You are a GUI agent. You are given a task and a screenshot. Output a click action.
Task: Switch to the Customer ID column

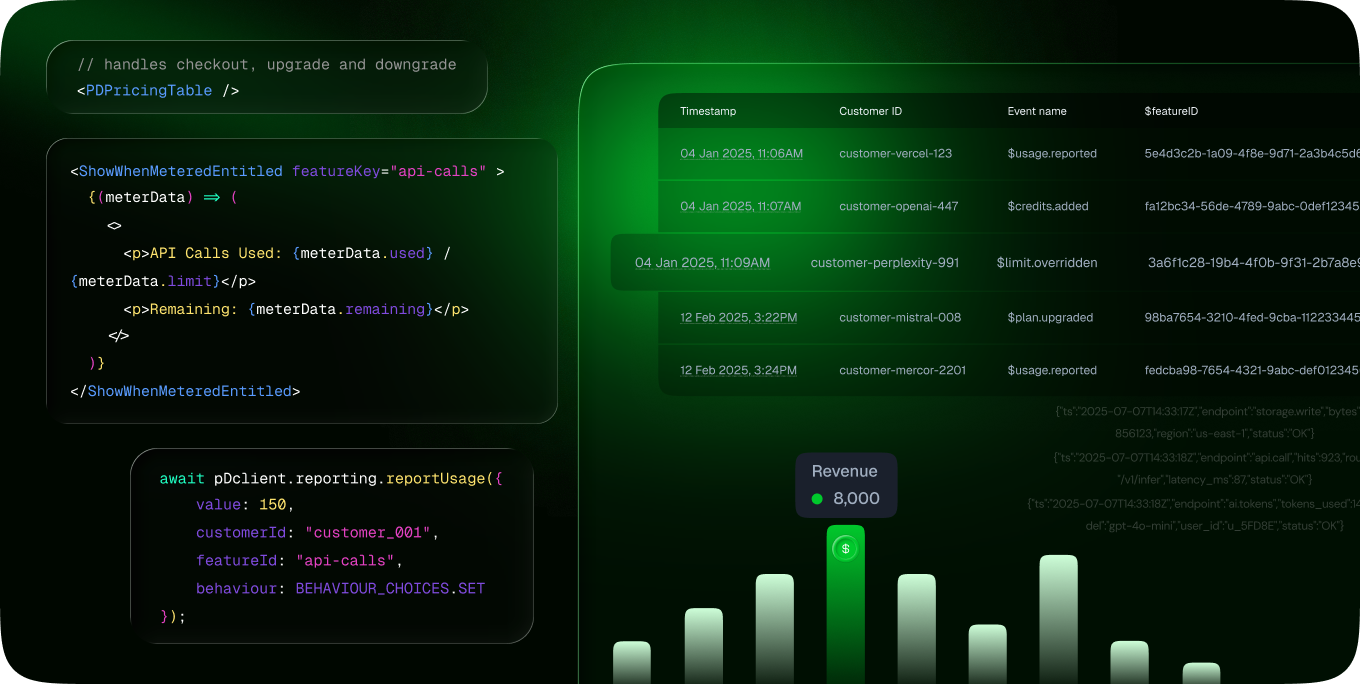tap(870, 111)
